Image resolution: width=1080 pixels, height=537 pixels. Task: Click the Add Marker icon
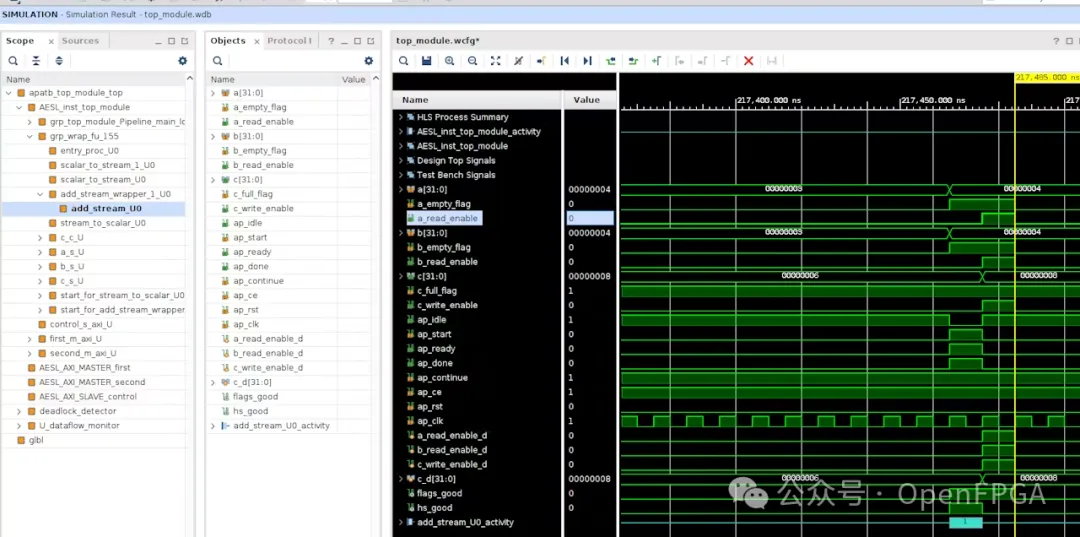click(657, 61)
